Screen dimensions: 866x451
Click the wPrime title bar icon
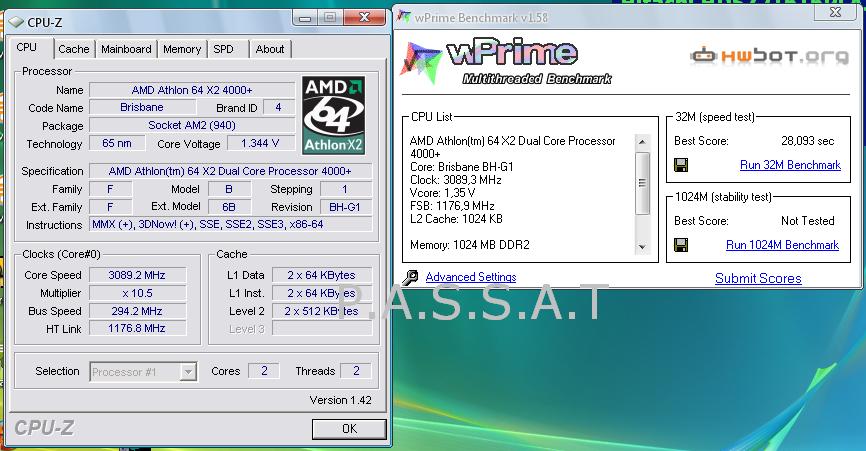coord(404,17)
